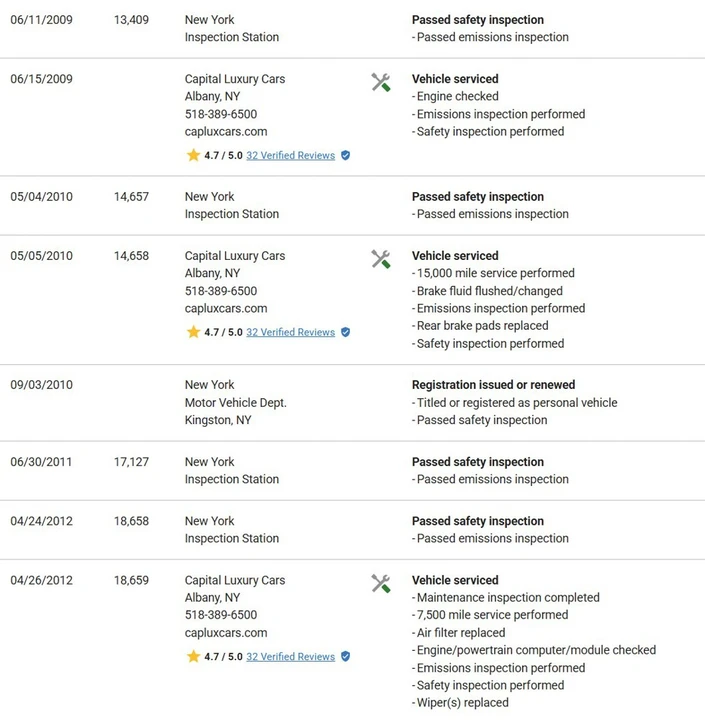Click the 06/11/2009 date entry

(41, 20)
